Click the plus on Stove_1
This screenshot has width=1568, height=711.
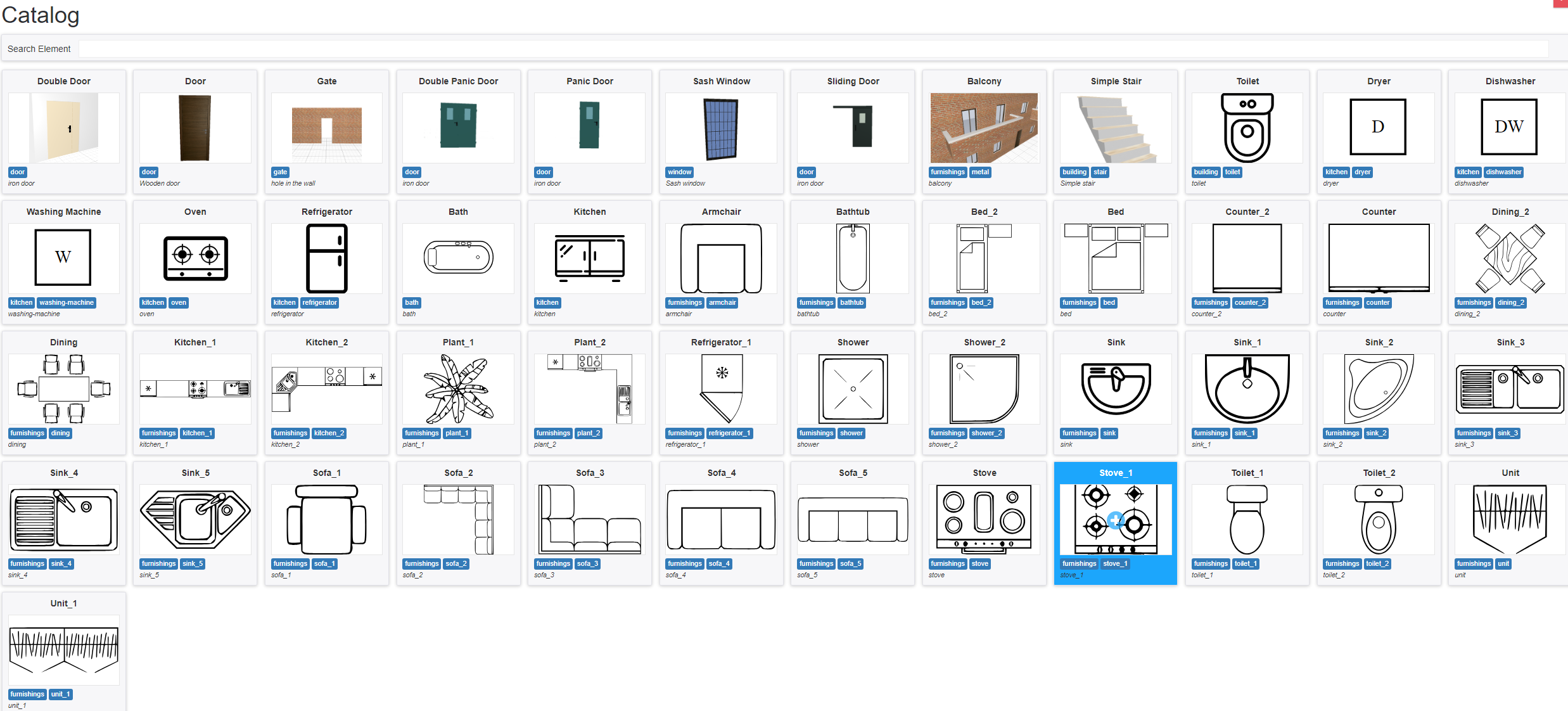[x=1116, y=520]
